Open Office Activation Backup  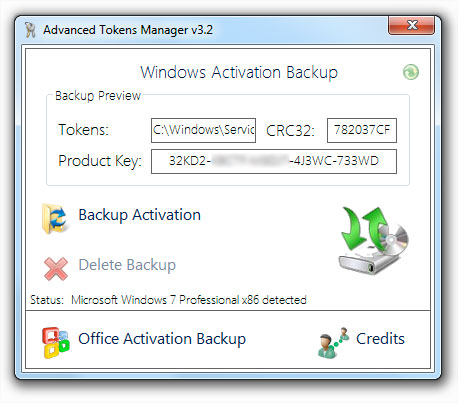(162, 339)
